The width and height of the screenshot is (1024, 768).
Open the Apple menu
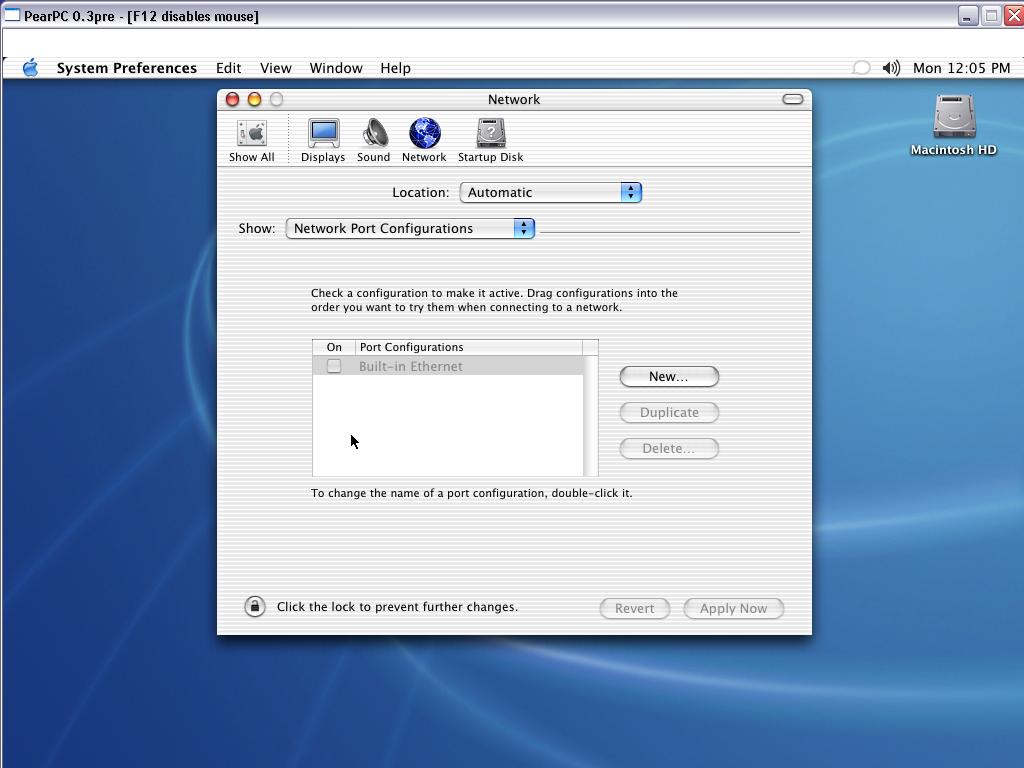click(x=30, y=68)
